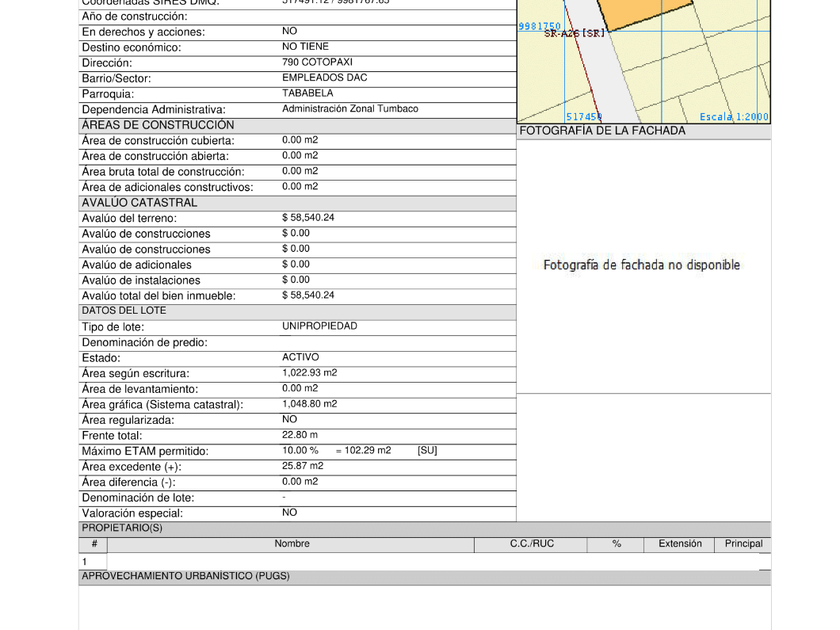Select the excess area '25.87 m2'
Viewport: 840px width, 630px height.
[303, 466]
